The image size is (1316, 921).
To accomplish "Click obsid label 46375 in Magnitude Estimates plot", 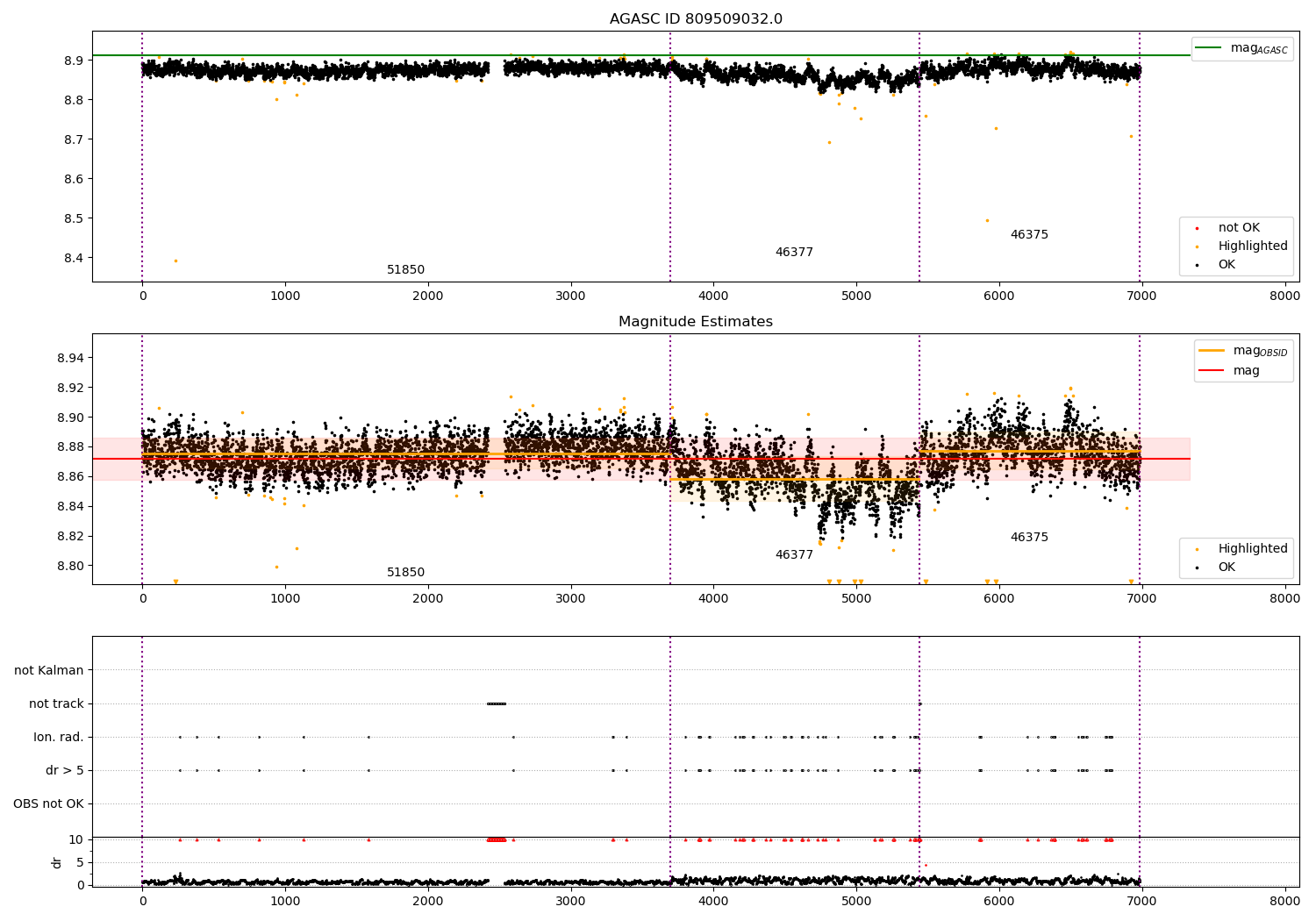I will tap(1029, 538).
